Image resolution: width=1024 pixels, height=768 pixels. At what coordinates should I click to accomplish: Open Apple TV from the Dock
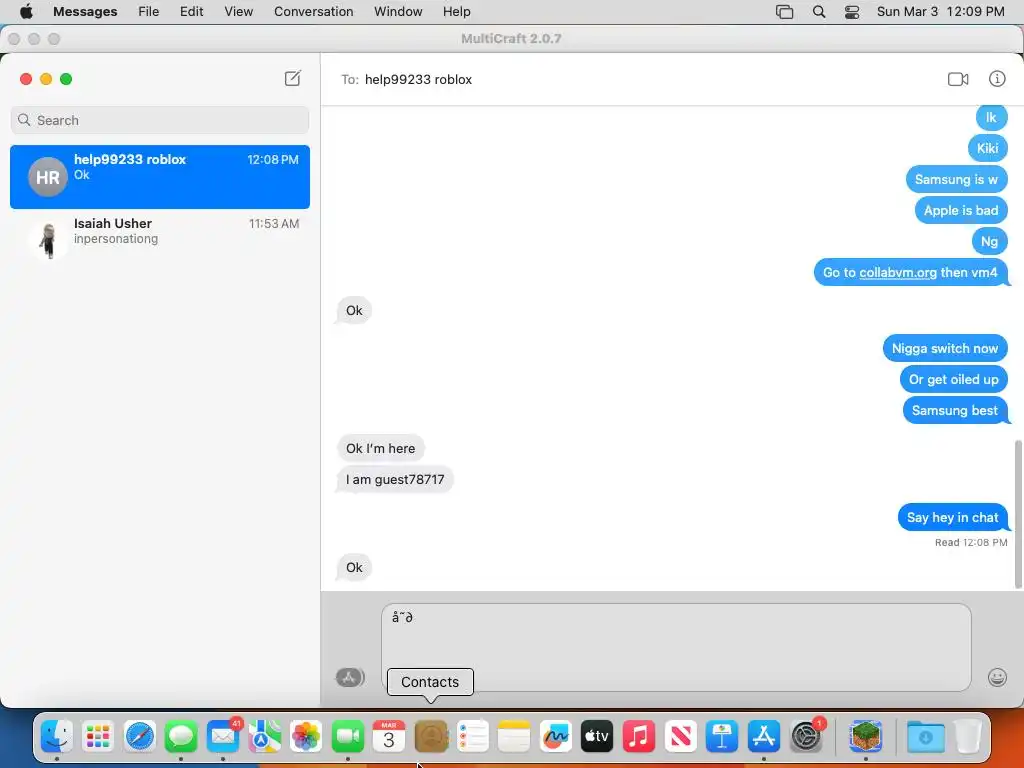[597, 737]
